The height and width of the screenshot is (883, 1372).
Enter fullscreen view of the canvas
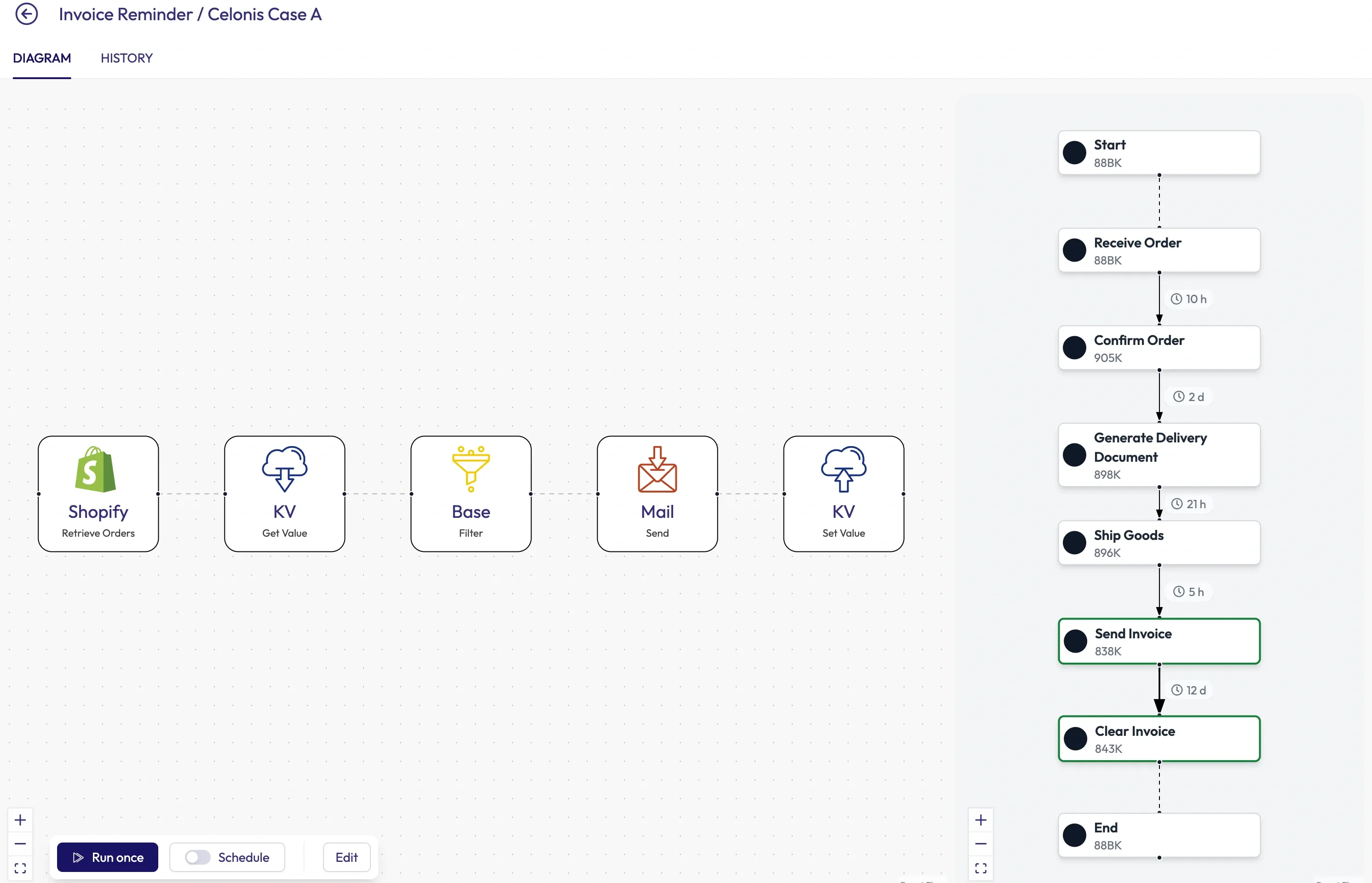tap(20, 867)
